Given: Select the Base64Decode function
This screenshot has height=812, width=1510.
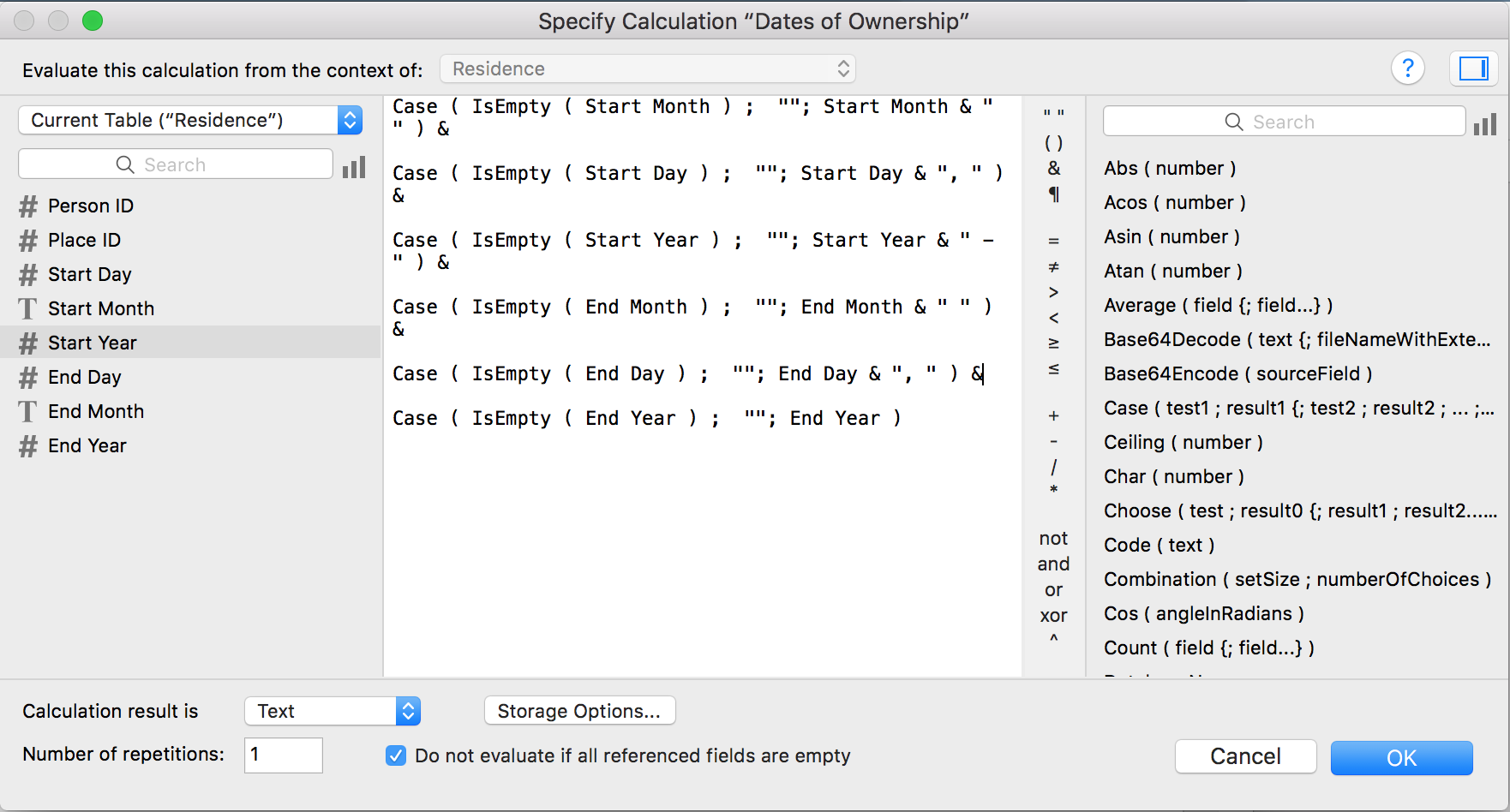Looking at the screenshot, I should pyautogui.click(x=1297, y=340).
